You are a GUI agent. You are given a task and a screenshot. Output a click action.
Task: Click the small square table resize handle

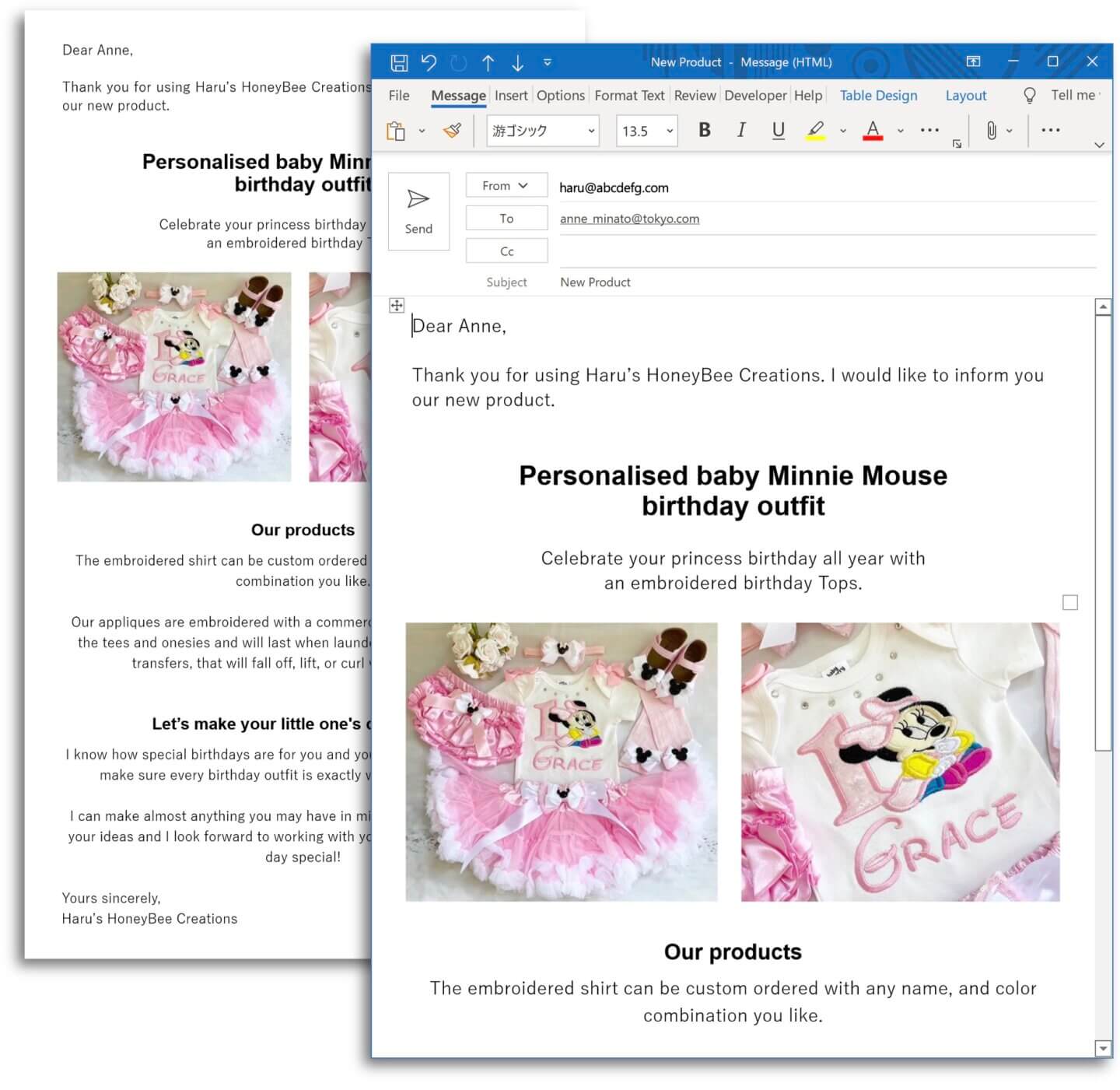click(x=1070, y=602)
